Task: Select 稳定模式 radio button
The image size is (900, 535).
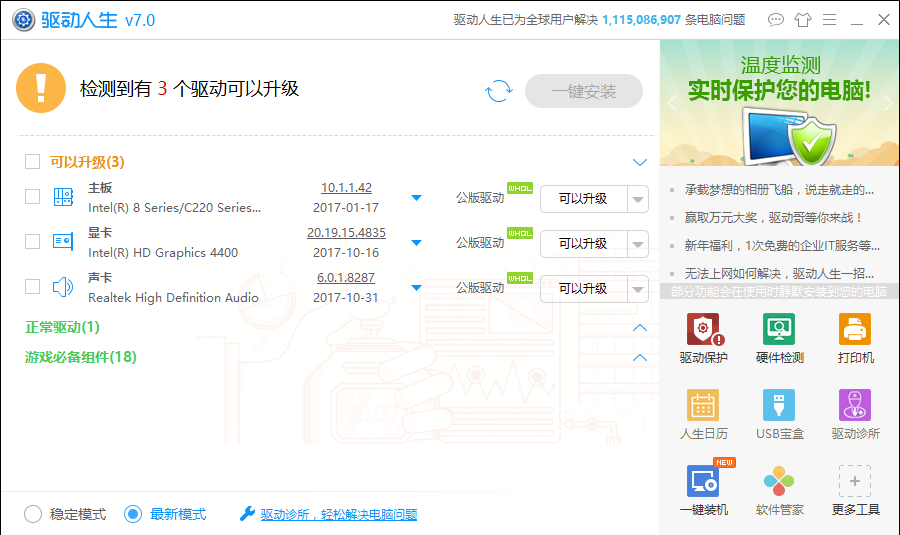Action: click(33, 514)
